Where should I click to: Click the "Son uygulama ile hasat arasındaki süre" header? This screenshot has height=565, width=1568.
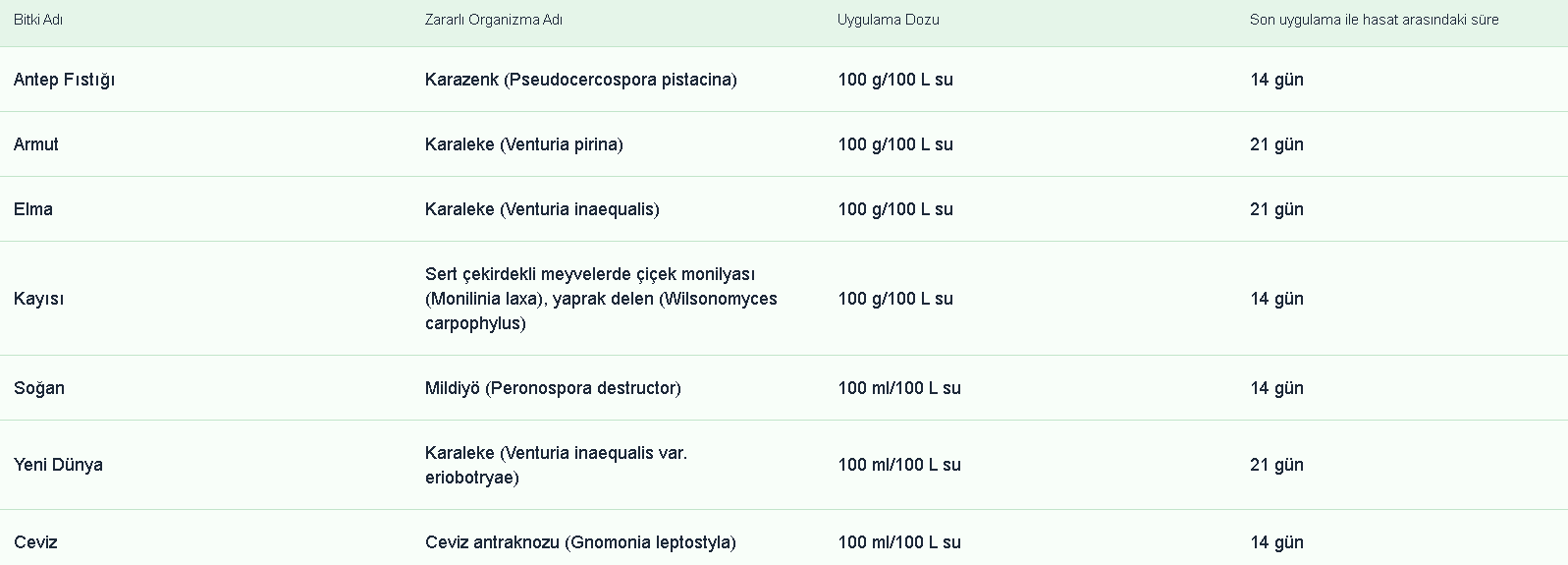click(1374, 20)
